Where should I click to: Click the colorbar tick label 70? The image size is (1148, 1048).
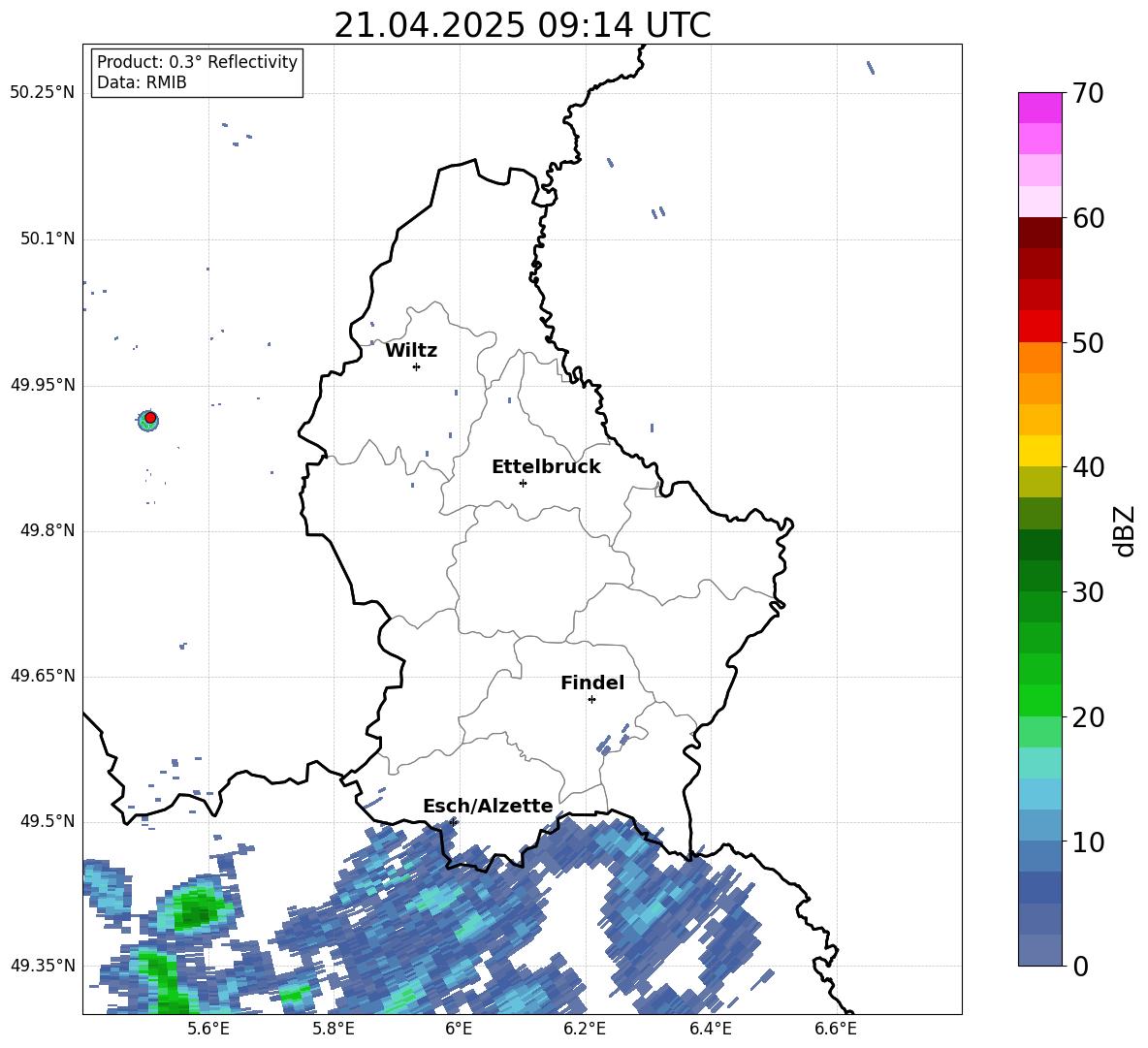[1088, 94]
